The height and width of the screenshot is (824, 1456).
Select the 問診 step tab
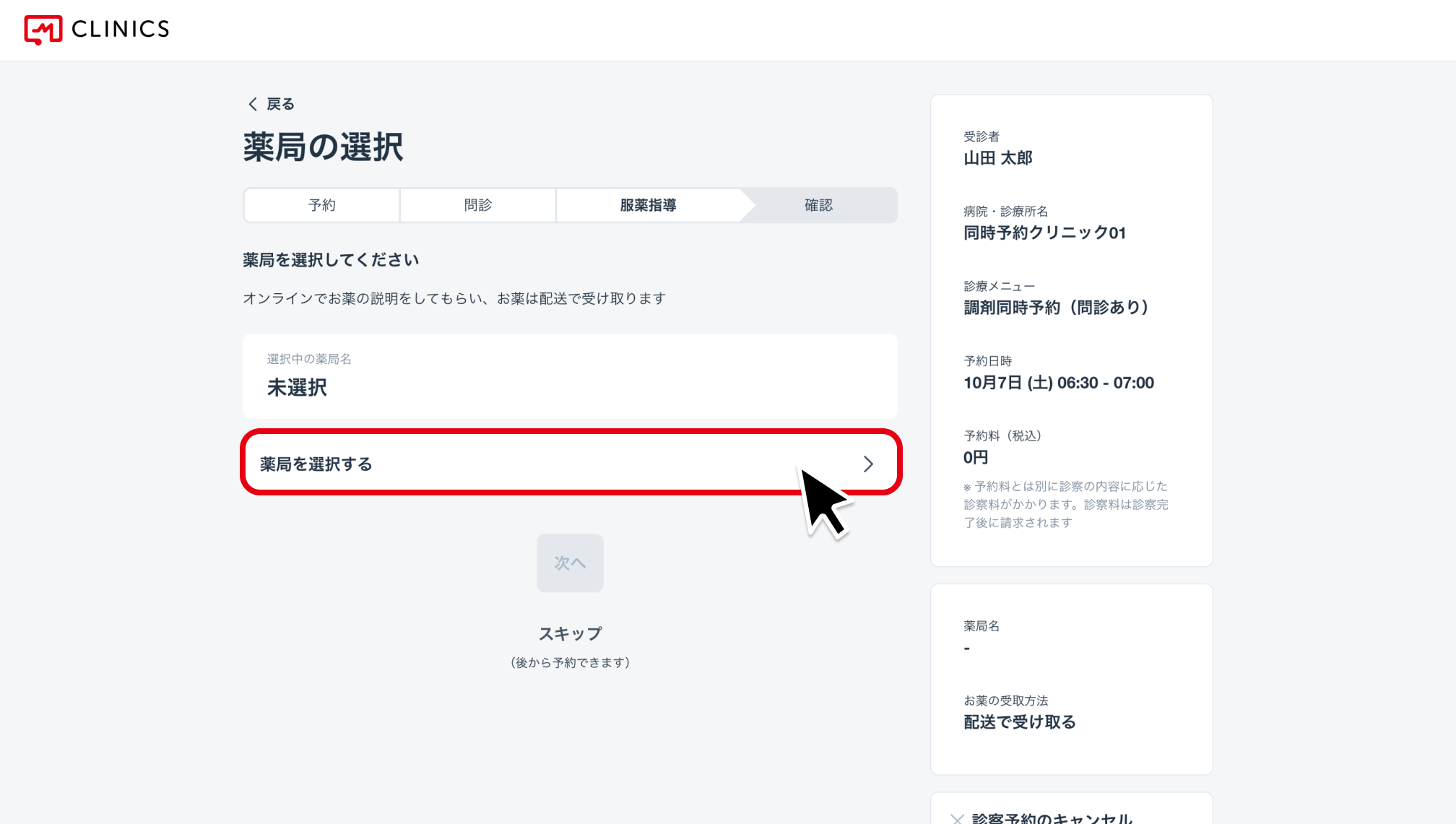point(478,205)
